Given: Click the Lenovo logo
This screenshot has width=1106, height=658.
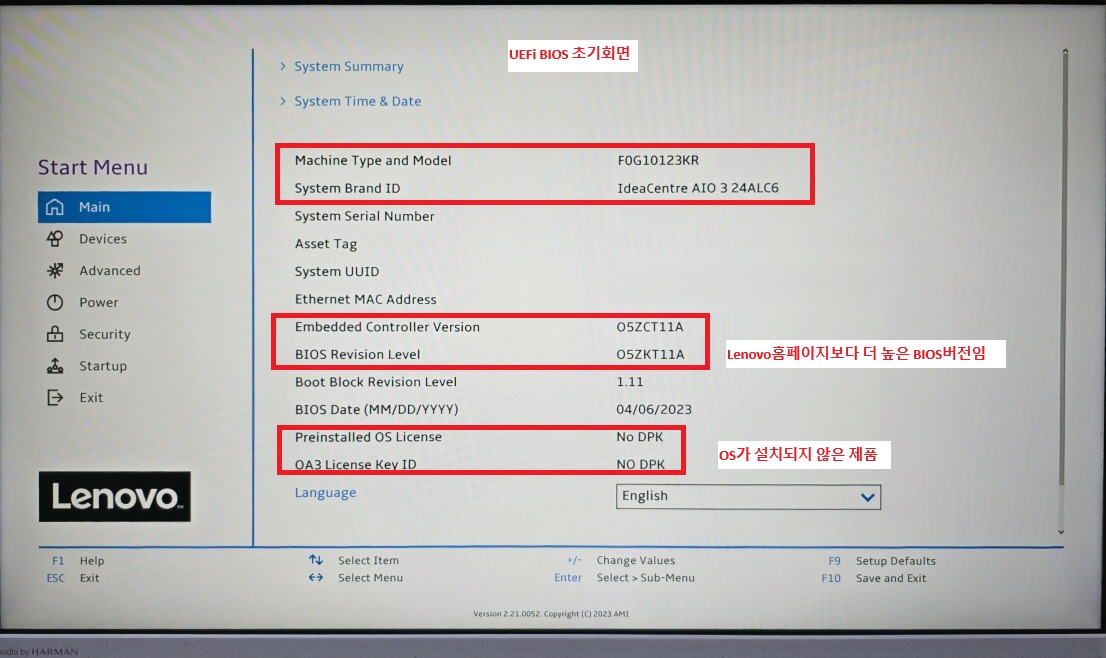Looking at the screenshot, I should pos(114,496).
